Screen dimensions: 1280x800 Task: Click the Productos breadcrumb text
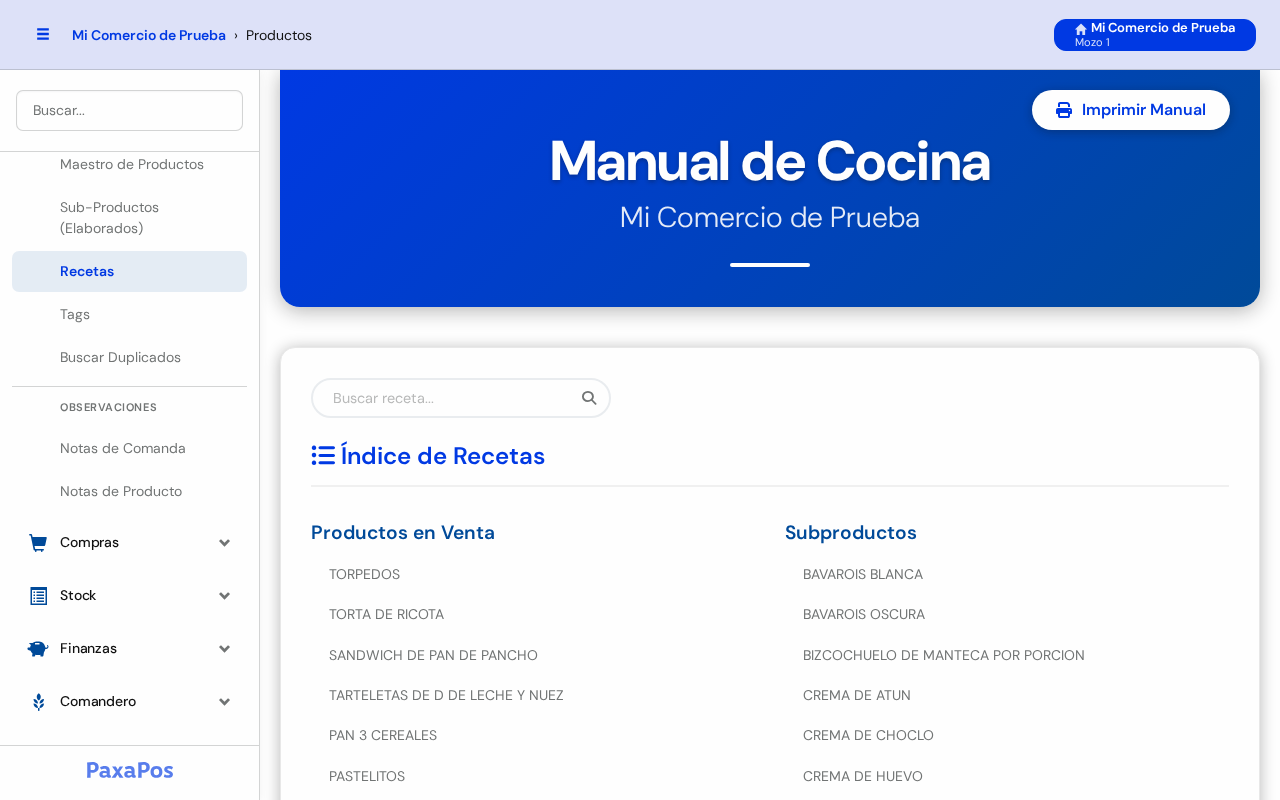click(x=279, y=35)
